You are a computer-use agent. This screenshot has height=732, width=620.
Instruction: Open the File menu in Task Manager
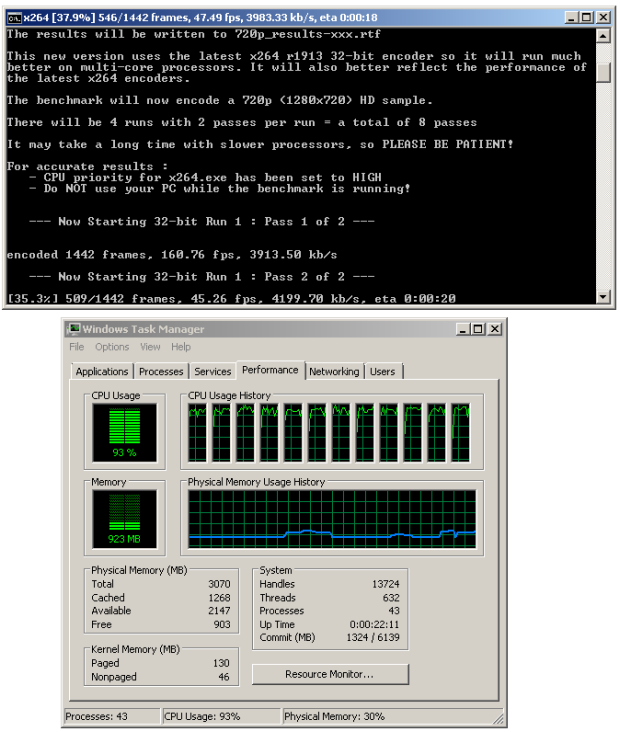[x=77, y=347]
